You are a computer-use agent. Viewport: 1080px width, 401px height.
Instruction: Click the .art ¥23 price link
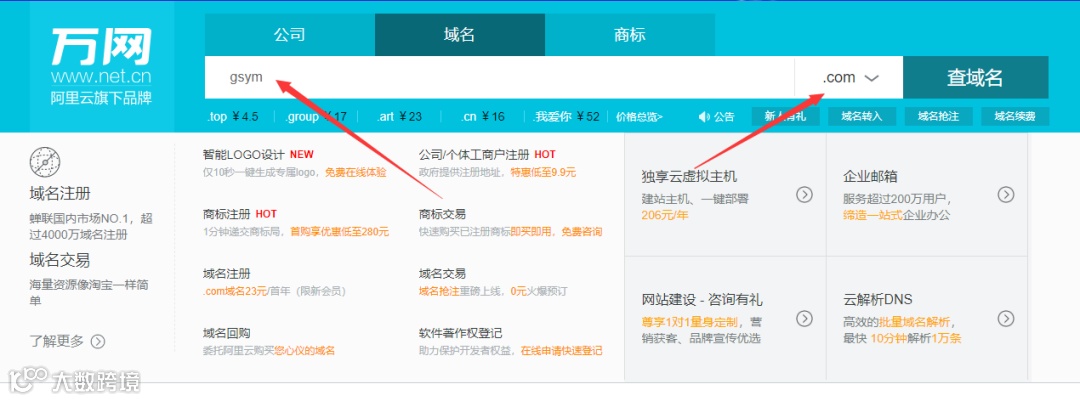(399, 116)
